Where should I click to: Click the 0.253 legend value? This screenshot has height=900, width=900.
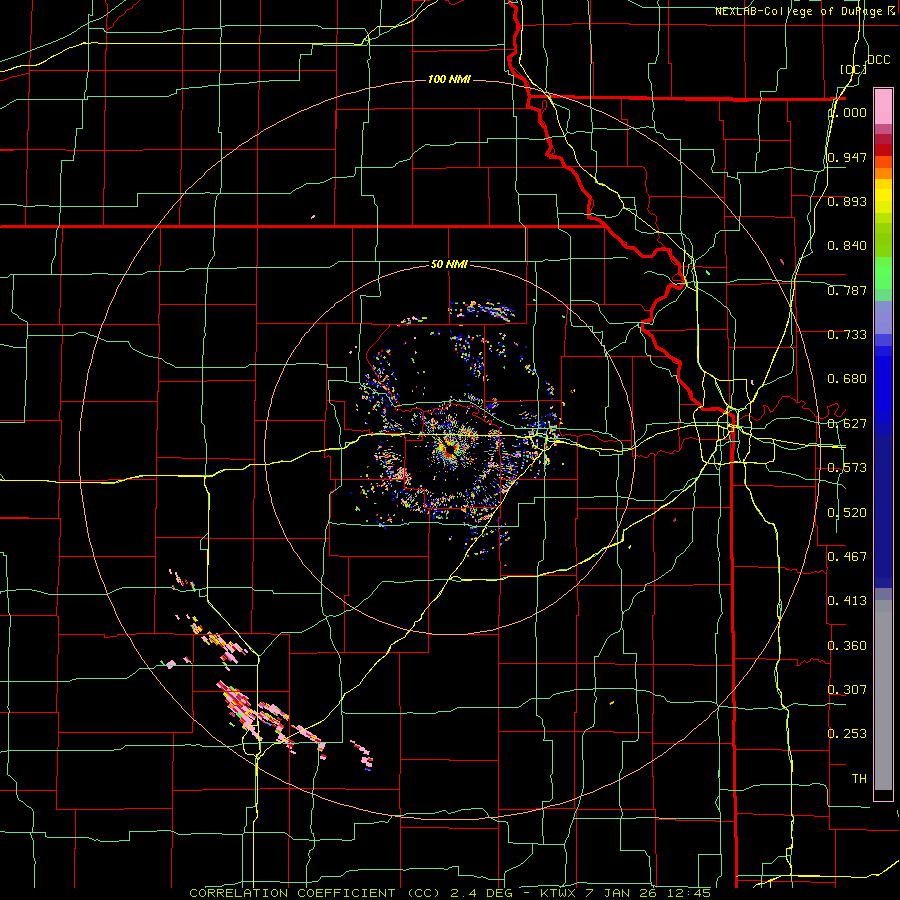click(847, 734)
